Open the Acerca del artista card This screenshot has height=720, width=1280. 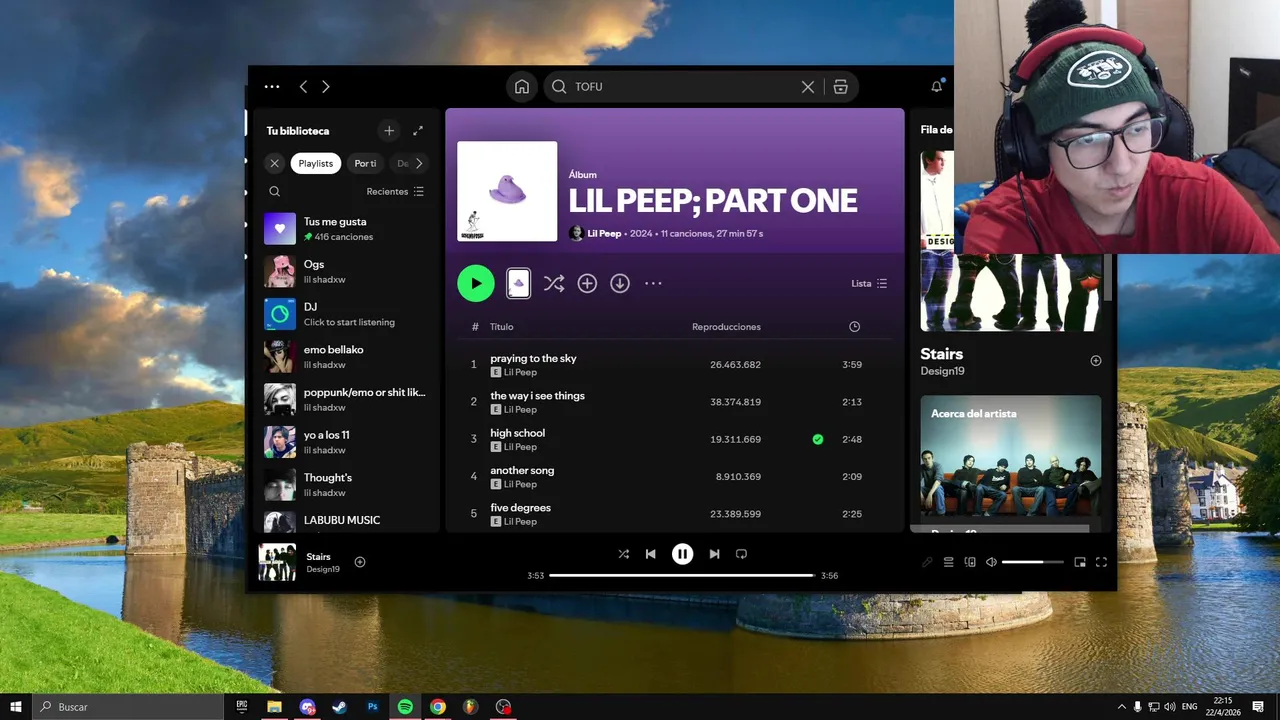(1011, 463)
